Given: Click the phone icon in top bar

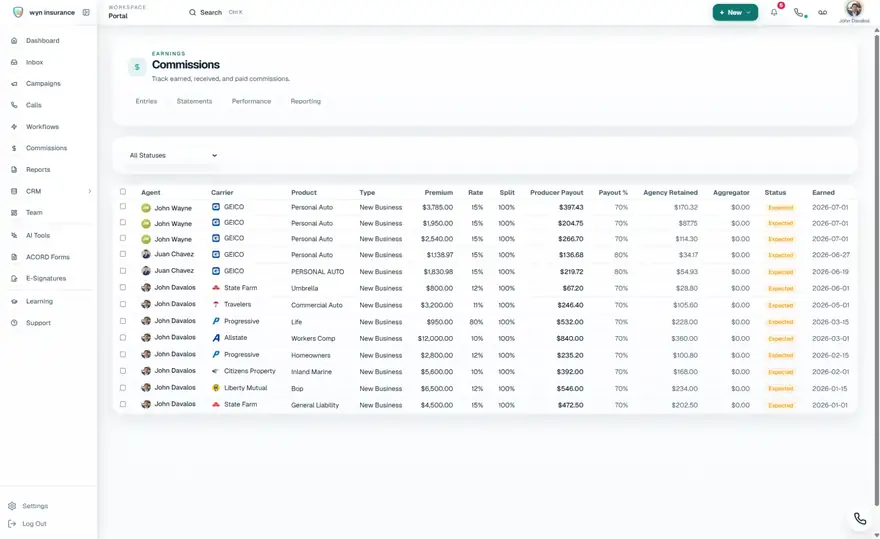Looking at the screenshot, I should click(x=799, y=12).
